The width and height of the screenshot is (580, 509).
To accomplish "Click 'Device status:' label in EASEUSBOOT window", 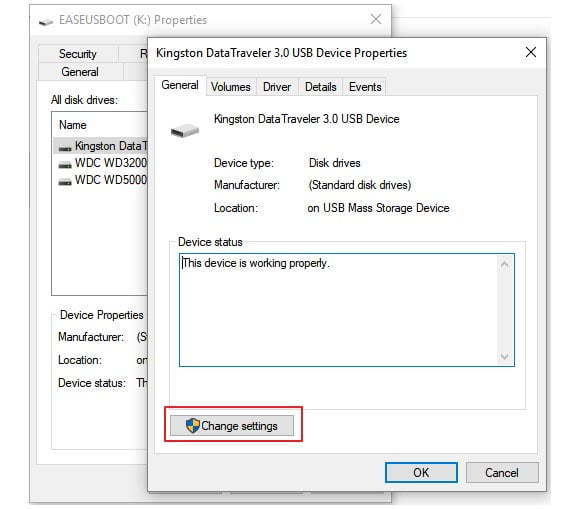I will coord(92,383).
